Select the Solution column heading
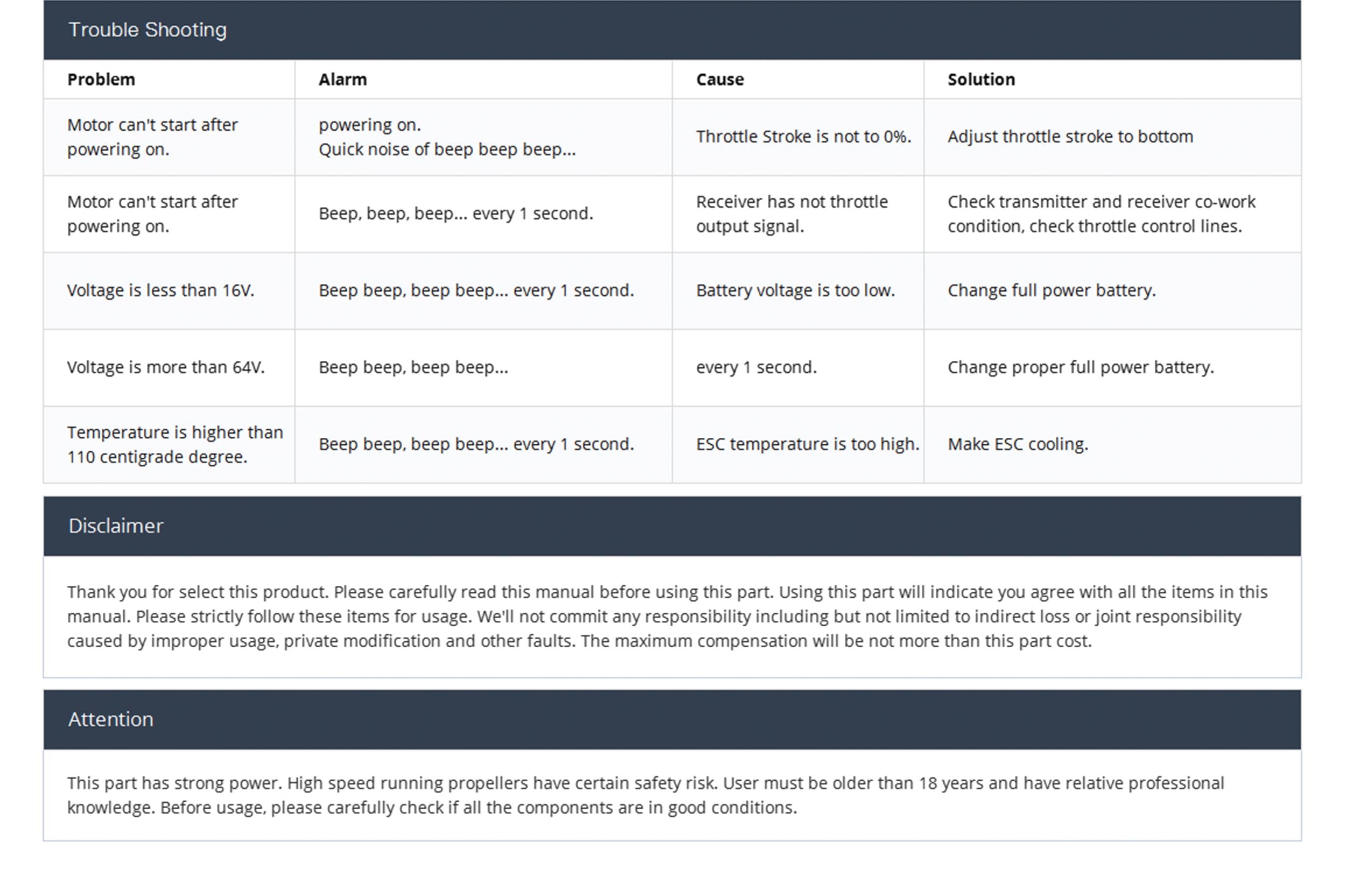Screen dimensions: 1346x896 pyautogui.click(x=981, y=80)
